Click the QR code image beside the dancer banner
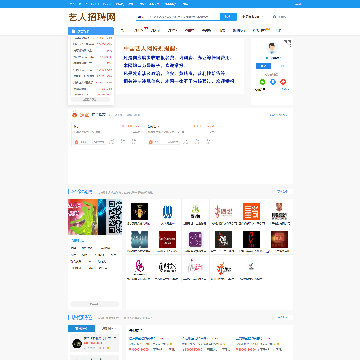Screen dimensions: 360x360 coord(115,217)
